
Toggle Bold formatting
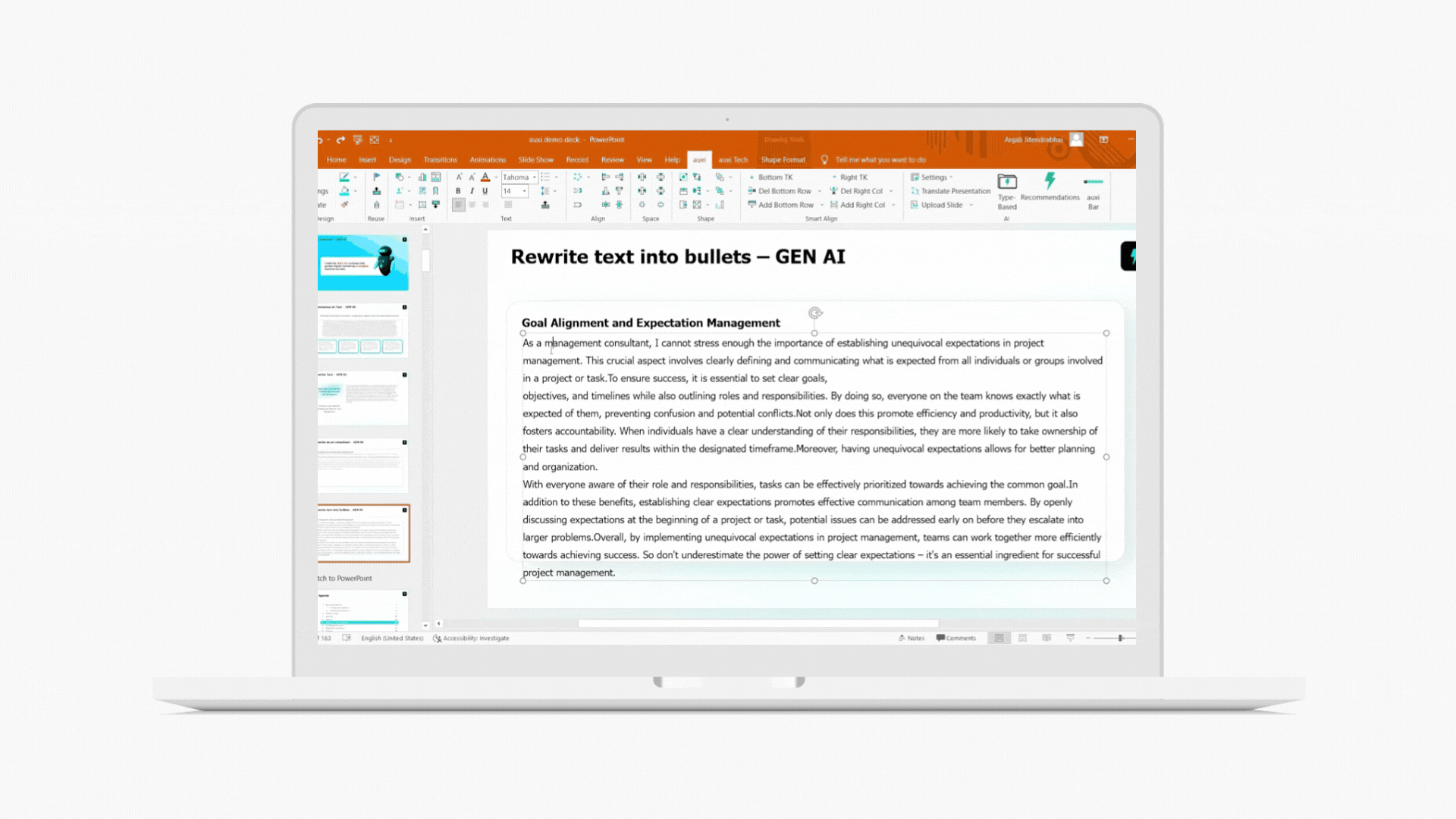(458, 191)
